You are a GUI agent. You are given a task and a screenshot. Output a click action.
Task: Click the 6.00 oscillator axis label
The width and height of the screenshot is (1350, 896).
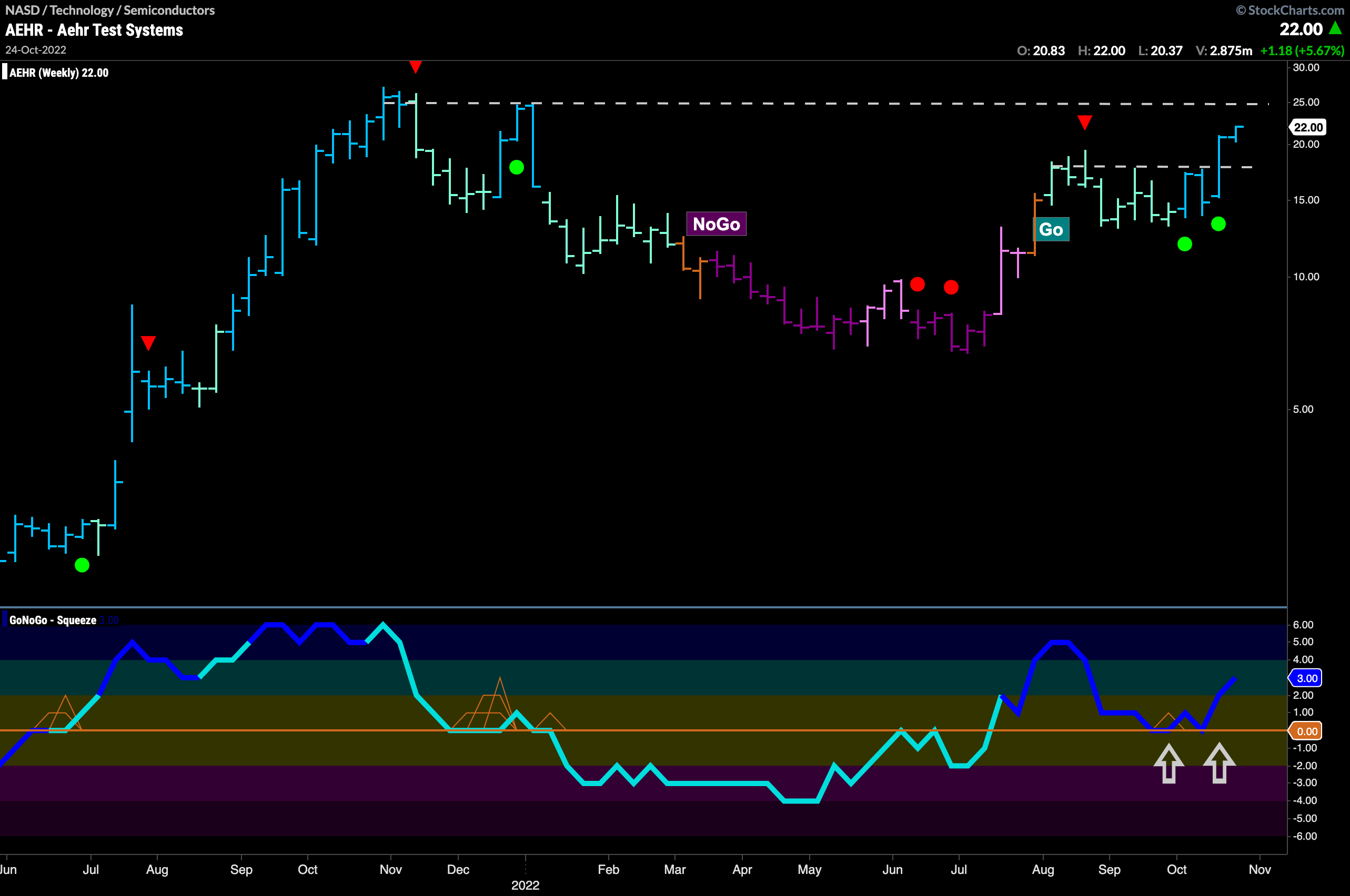[x=1303, y=625]
